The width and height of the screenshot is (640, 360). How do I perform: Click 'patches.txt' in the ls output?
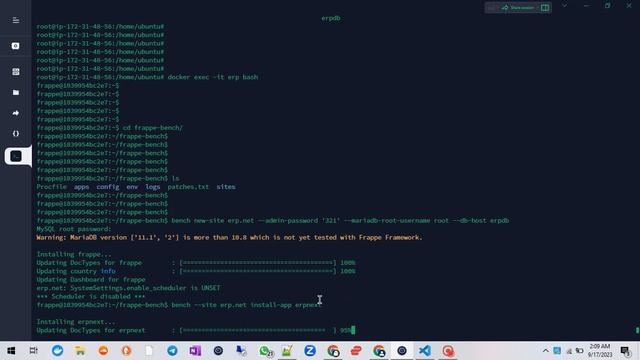pos(188,187)
